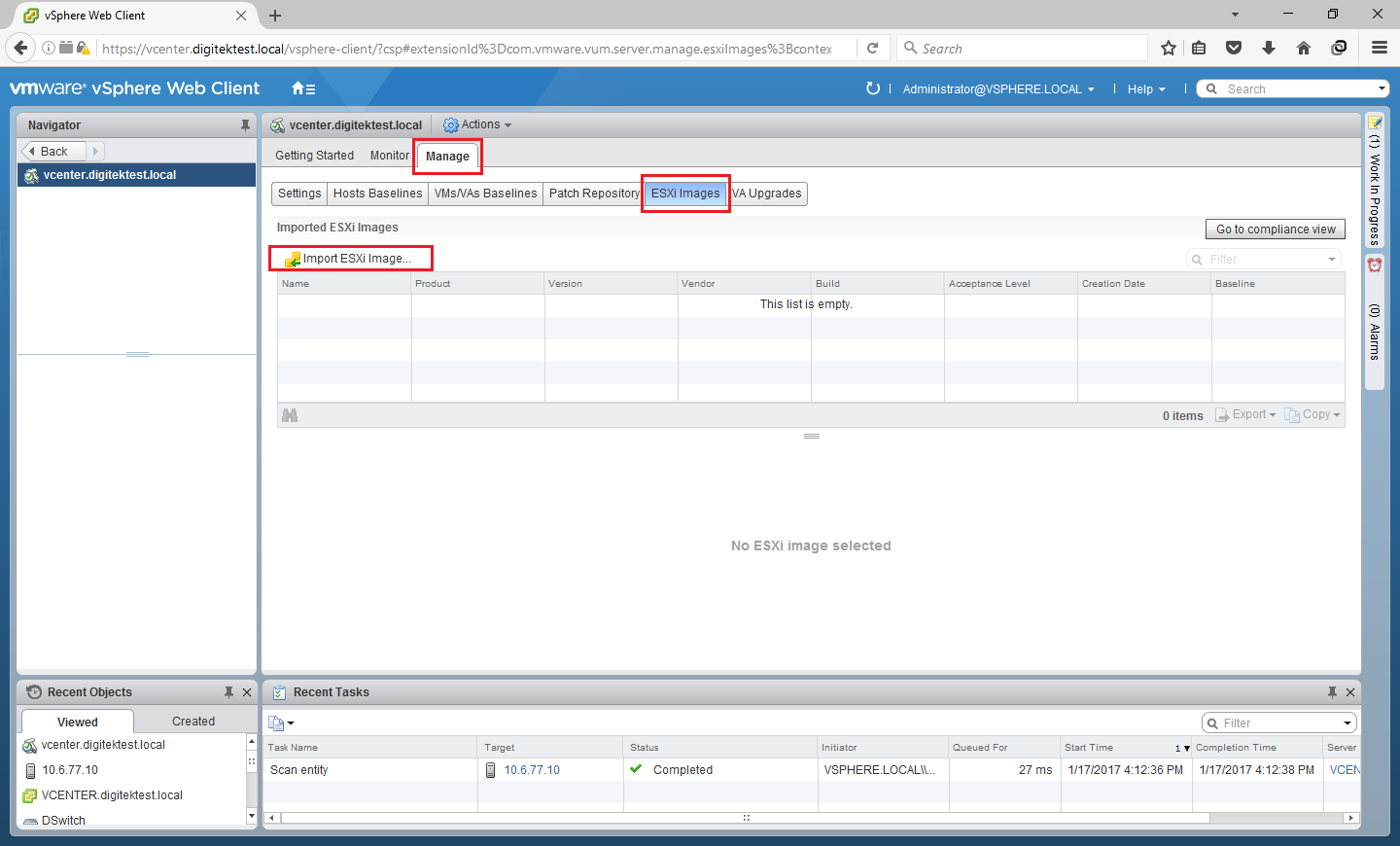The width and height of the screenshot is (1400, 846).
Task: Reload the browser page
Action: [873, 48]
